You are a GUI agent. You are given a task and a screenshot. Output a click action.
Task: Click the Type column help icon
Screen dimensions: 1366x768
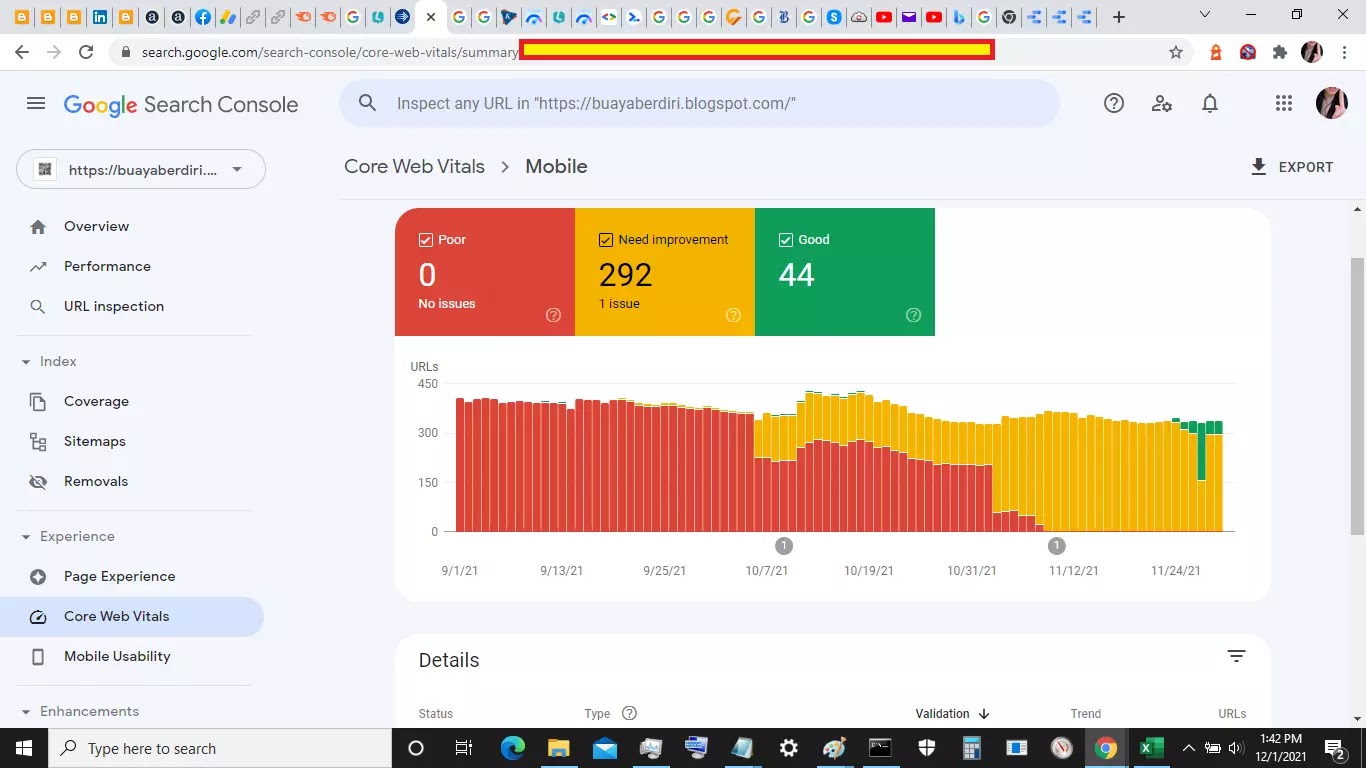(x=629, y=713)
